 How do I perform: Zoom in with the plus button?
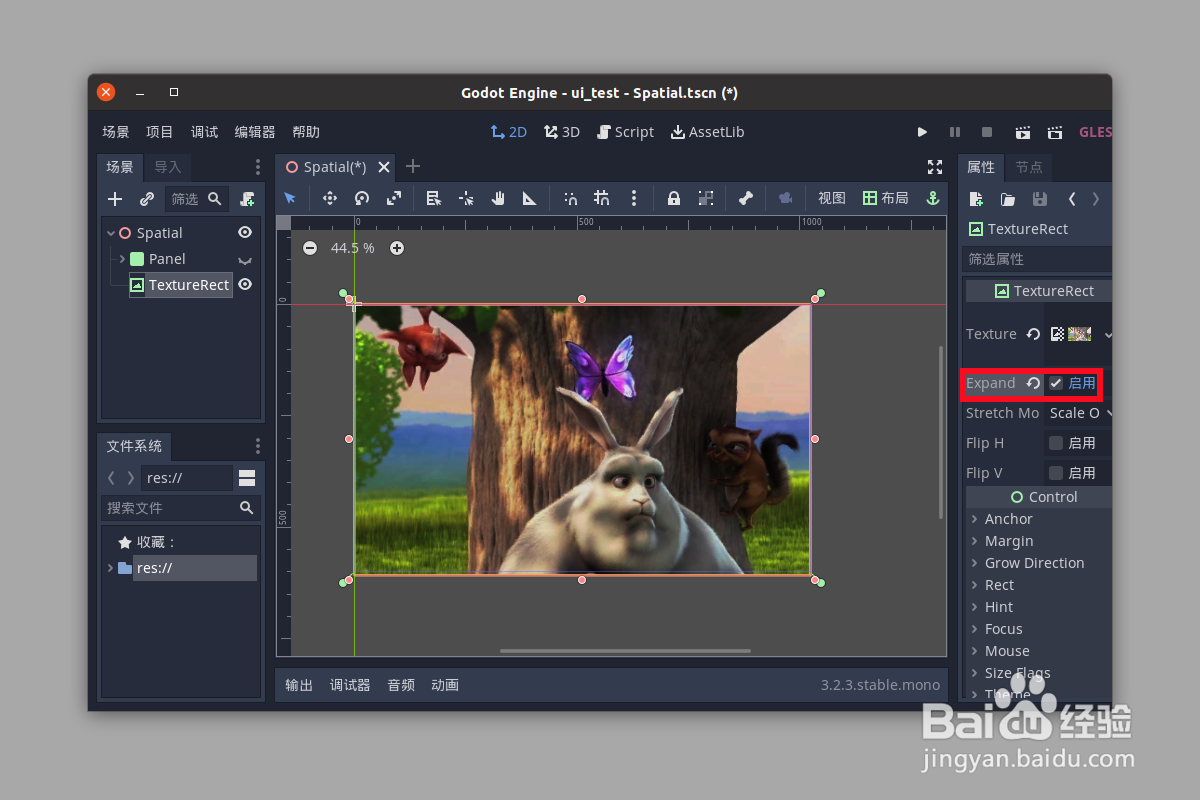click(x=397, y=248)
